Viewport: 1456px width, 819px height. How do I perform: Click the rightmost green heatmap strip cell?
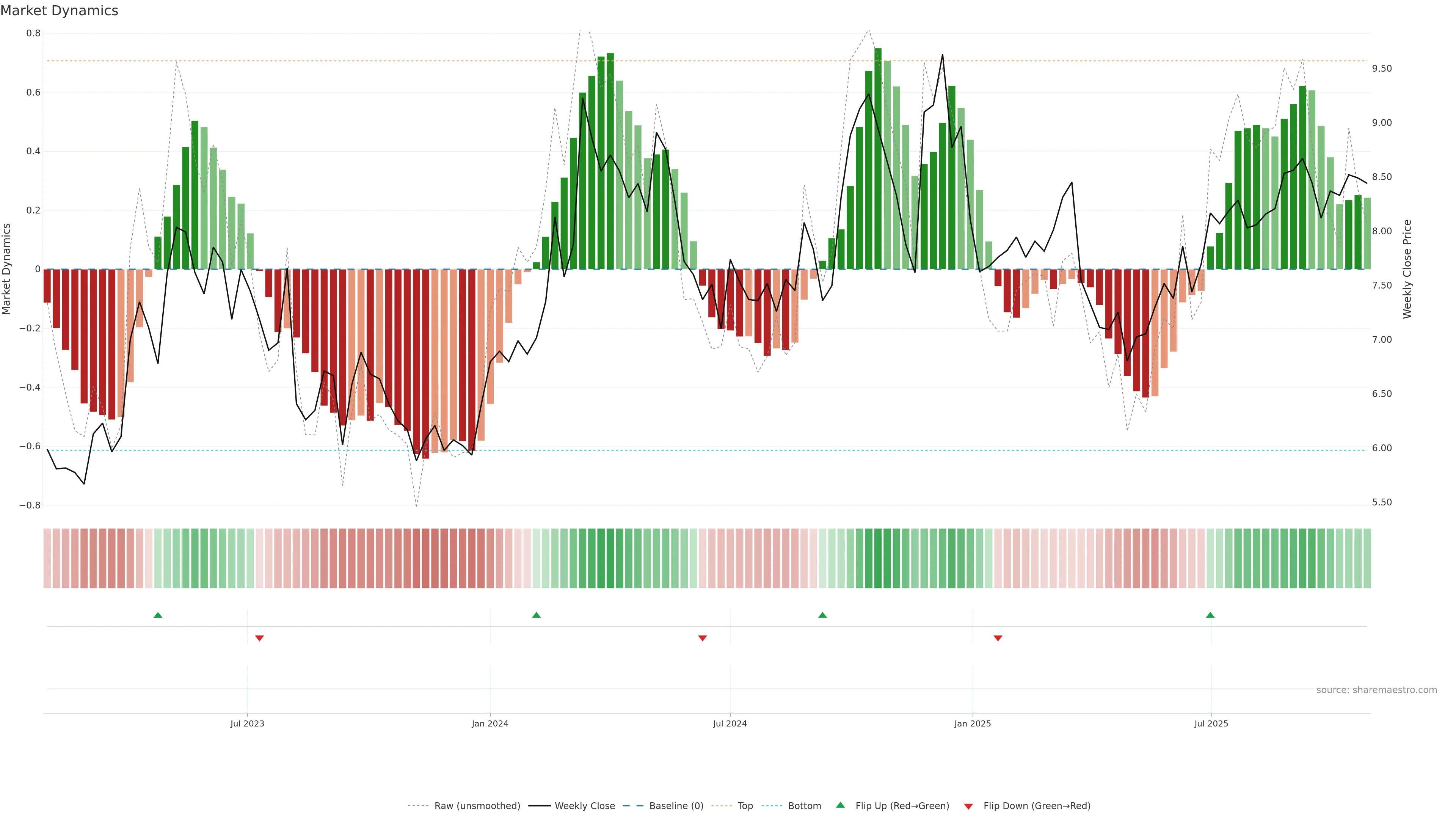pyautogui.click(x=1367, y=559)
